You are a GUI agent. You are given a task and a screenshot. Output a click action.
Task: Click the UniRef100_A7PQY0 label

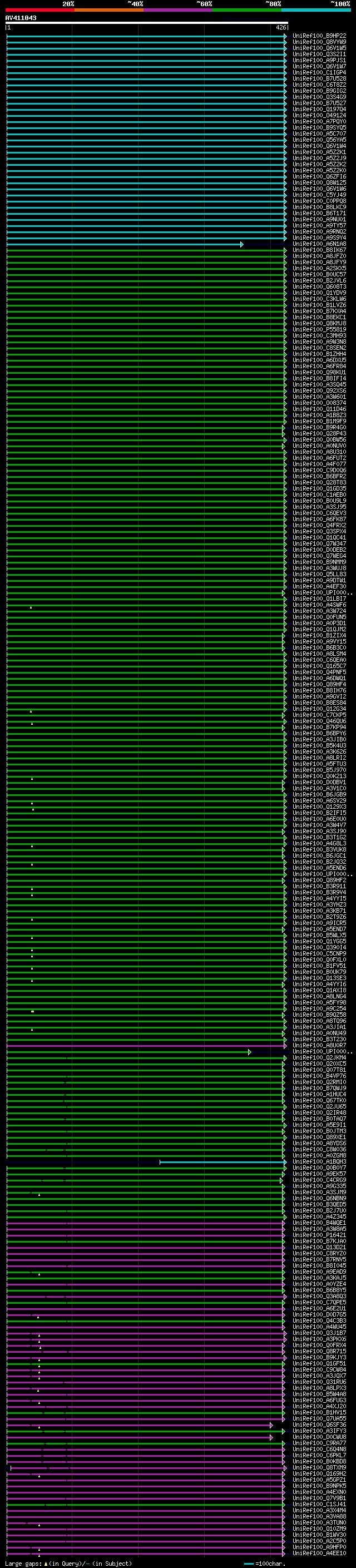319,122
